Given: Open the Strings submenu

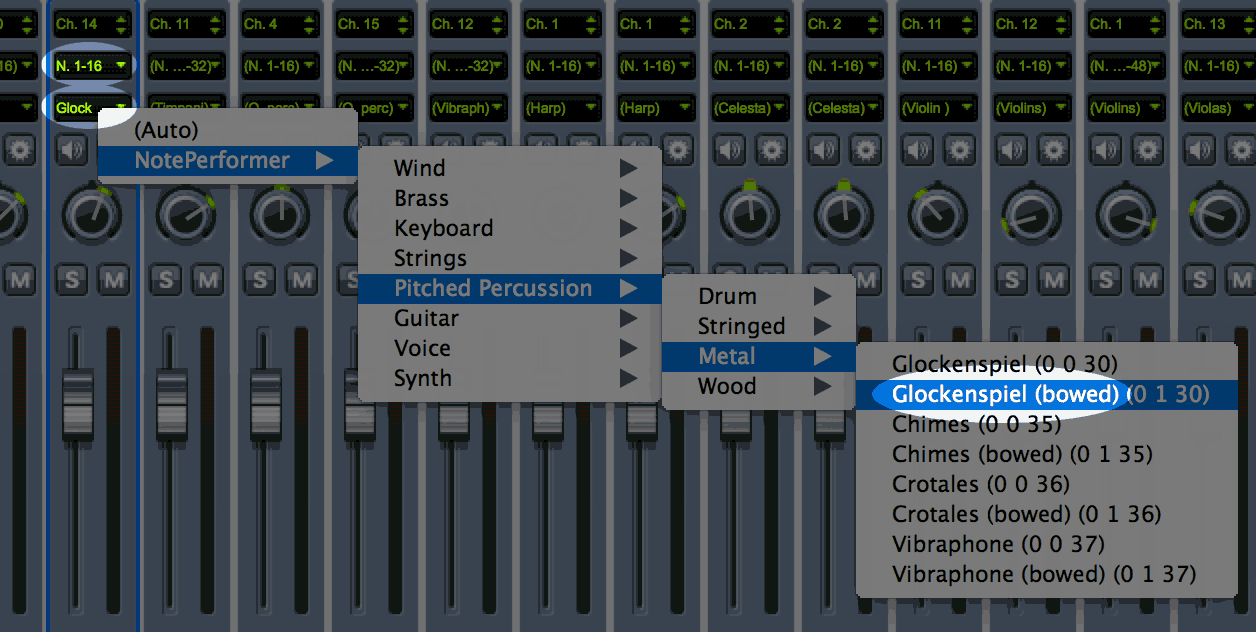Looking at the screenshot, I should (x=510, y=258).
